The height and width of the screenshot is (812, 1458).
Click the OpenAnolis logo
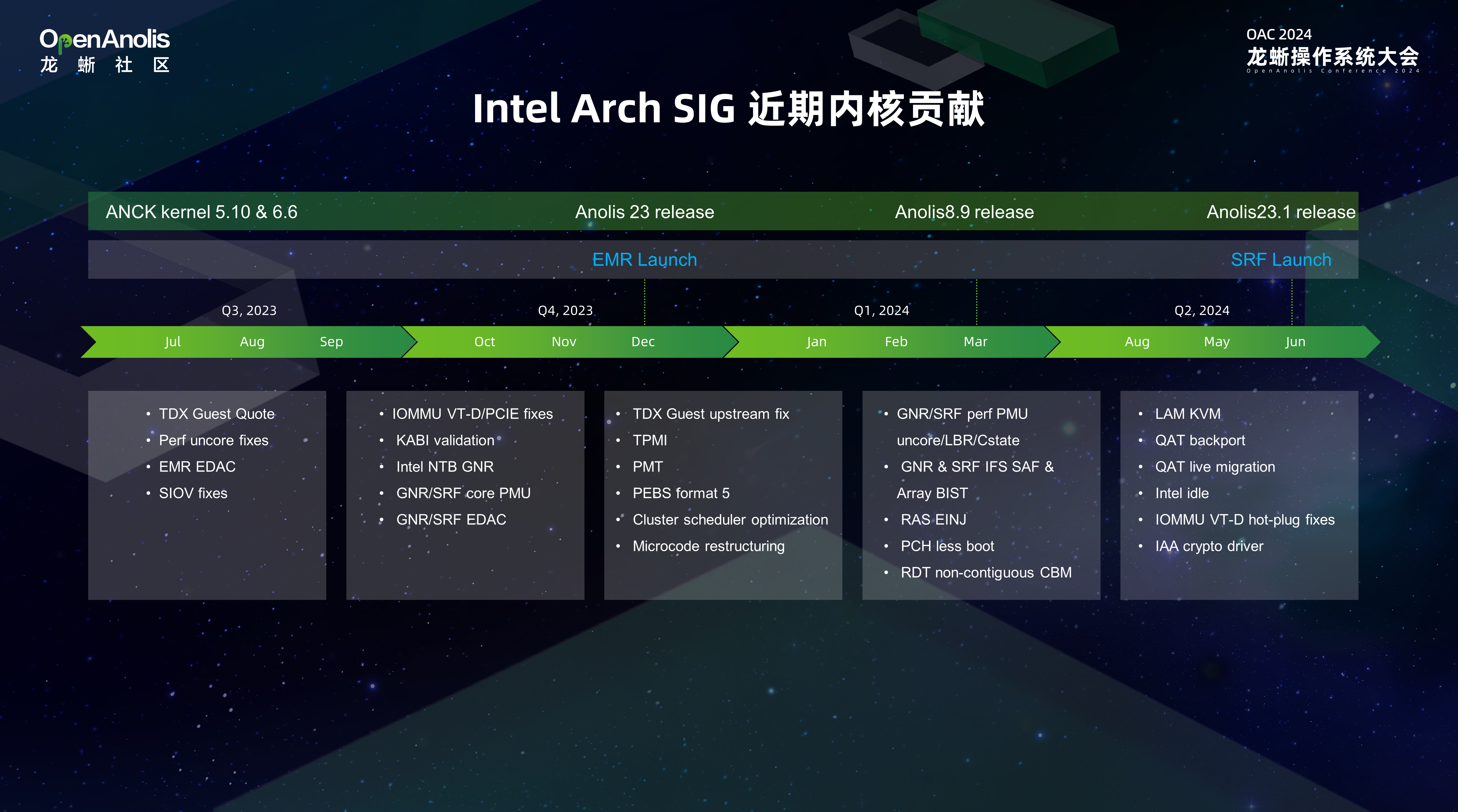[x=105, y=50]
